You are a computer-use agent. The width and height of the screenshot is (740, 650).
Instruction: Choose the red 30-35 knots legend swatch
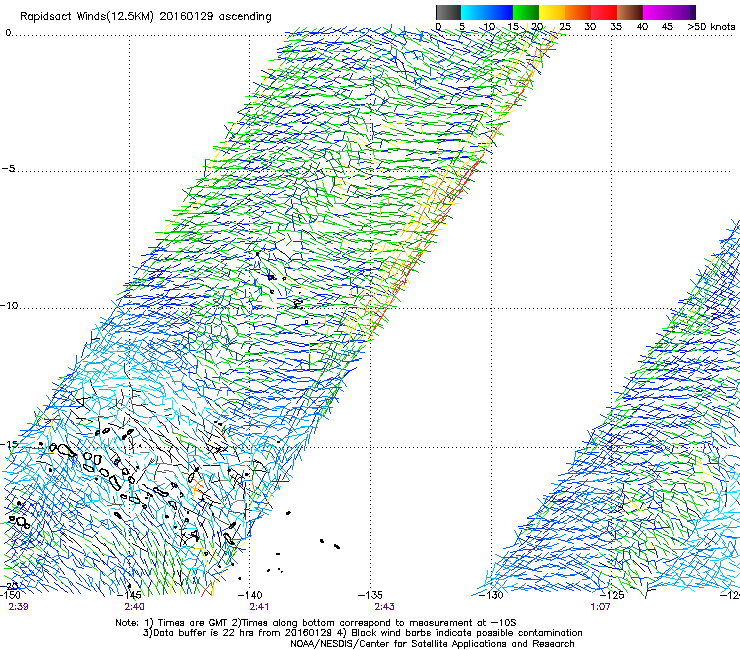[x=604, y=12]
